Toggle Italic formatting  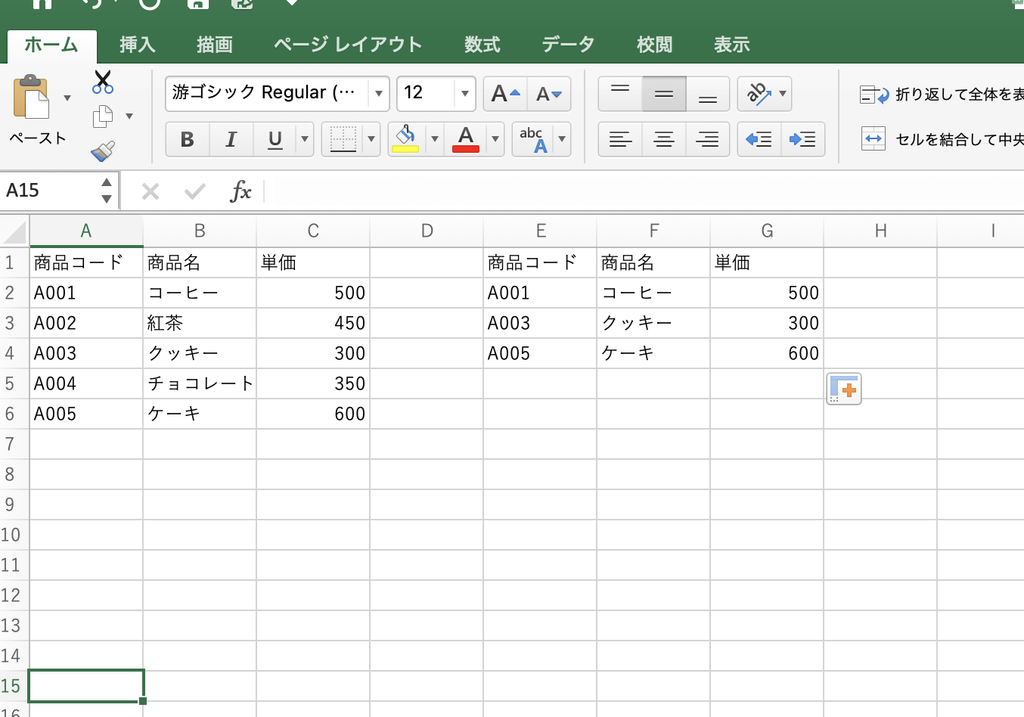click(x=231, y=139)
